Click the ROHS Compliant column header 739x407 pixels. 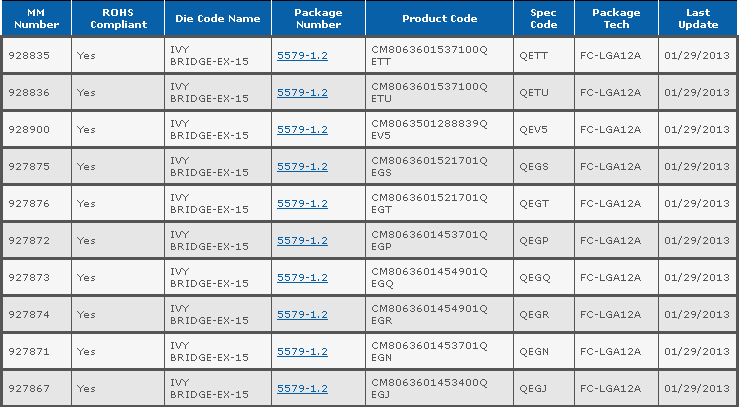(x=118, y=18)
